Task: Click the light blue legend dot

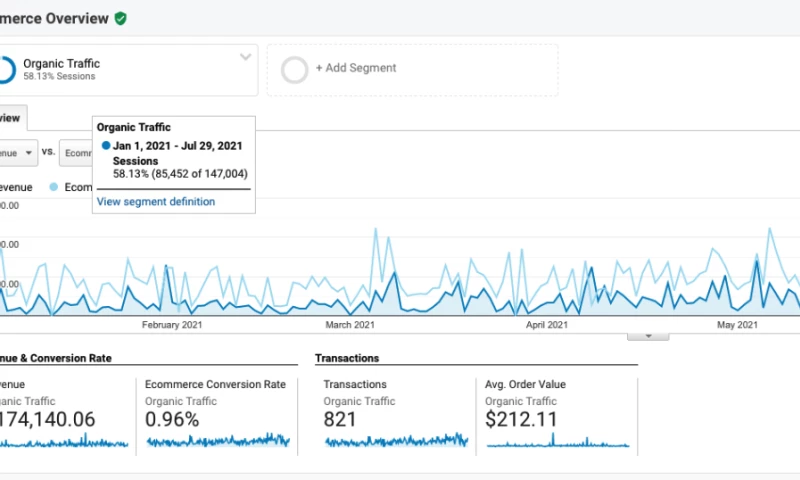Action: click(x=53, y=187)
